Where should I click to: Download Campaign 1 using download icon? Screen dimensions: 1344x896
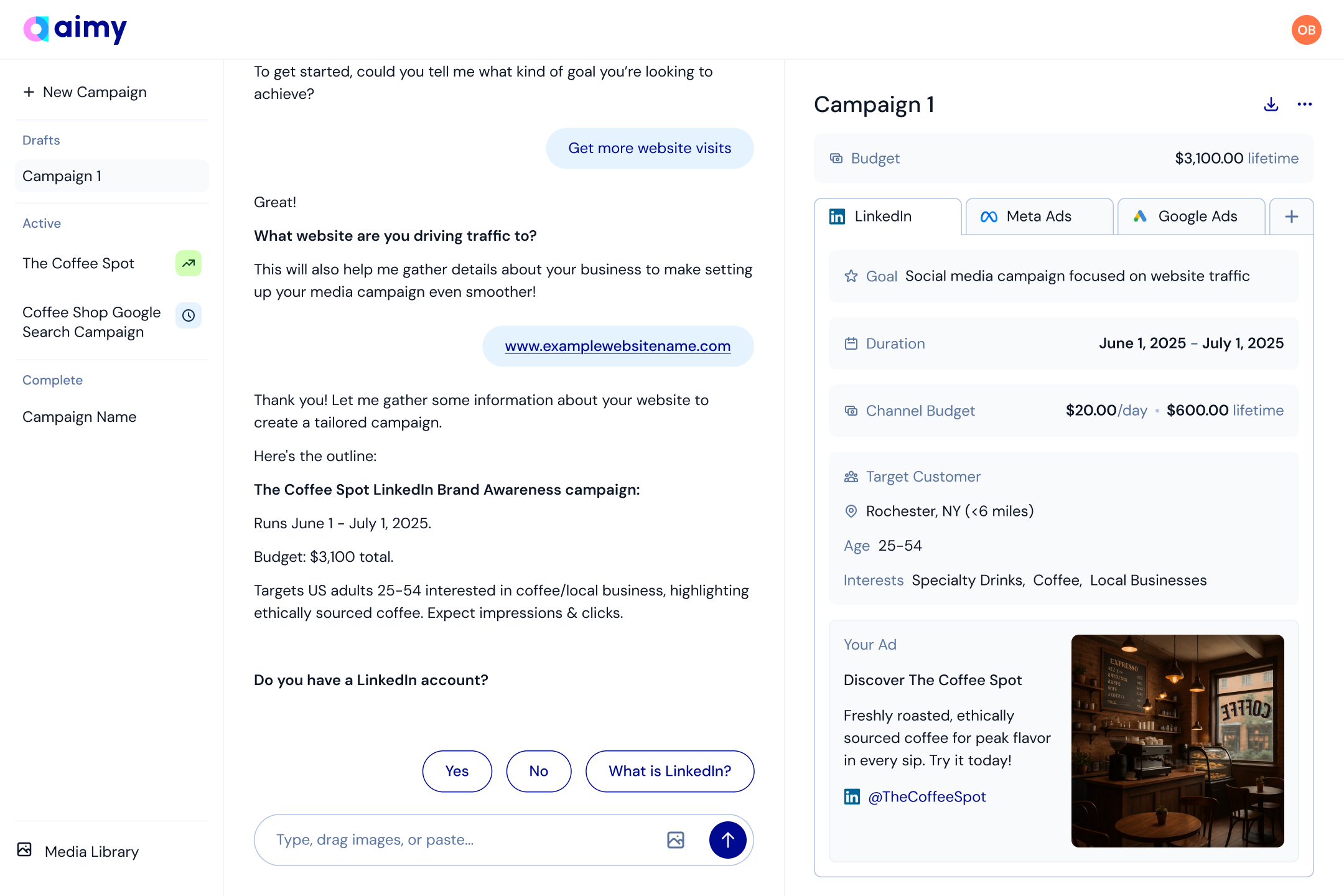point(1271,105)
